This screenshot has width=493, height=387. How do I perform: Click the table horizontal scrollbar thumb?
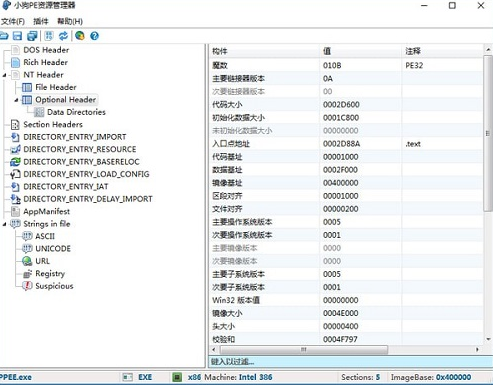(x=304, y=350)
